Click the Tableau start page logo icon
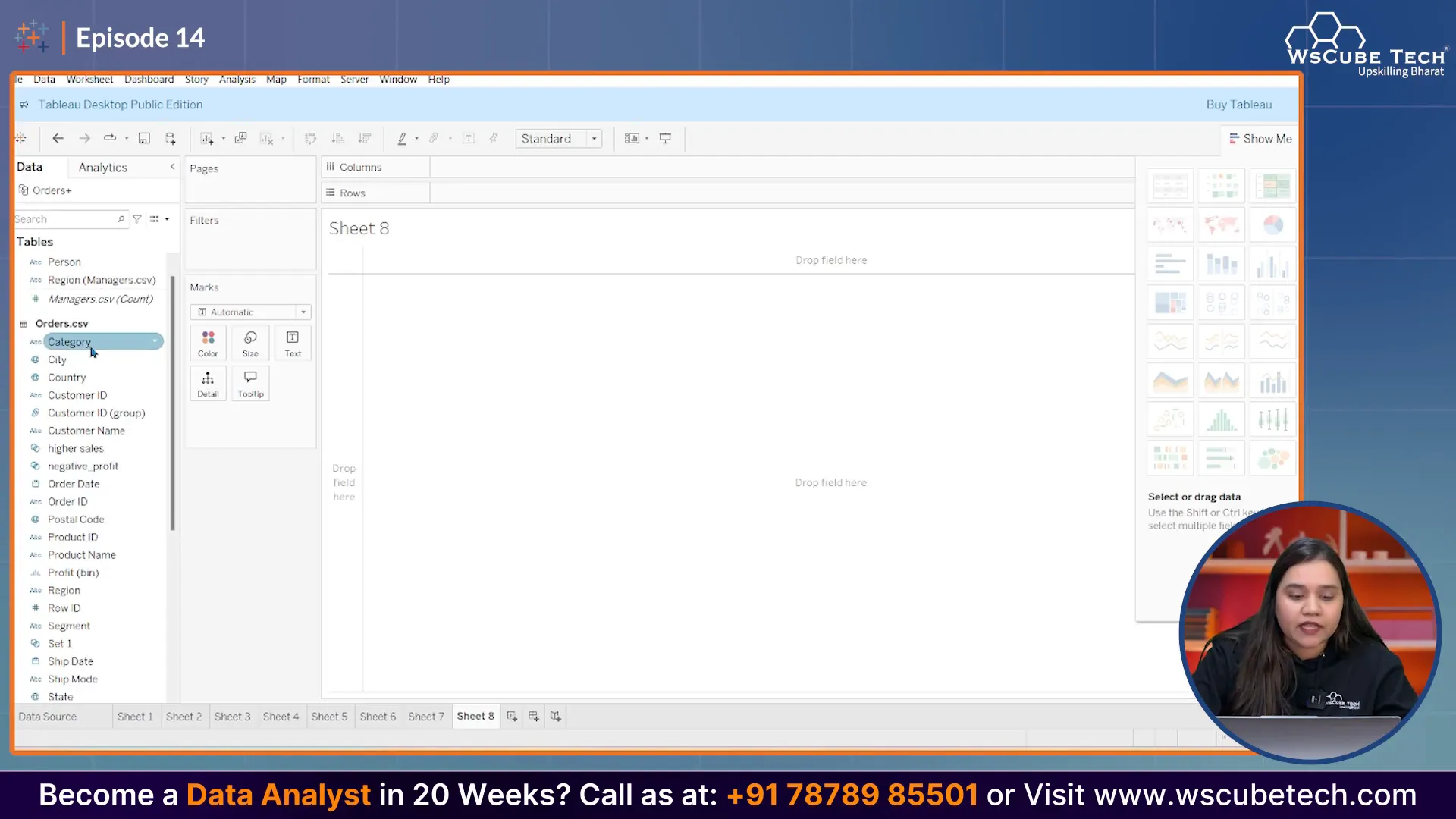 click(x=21, y=138)
